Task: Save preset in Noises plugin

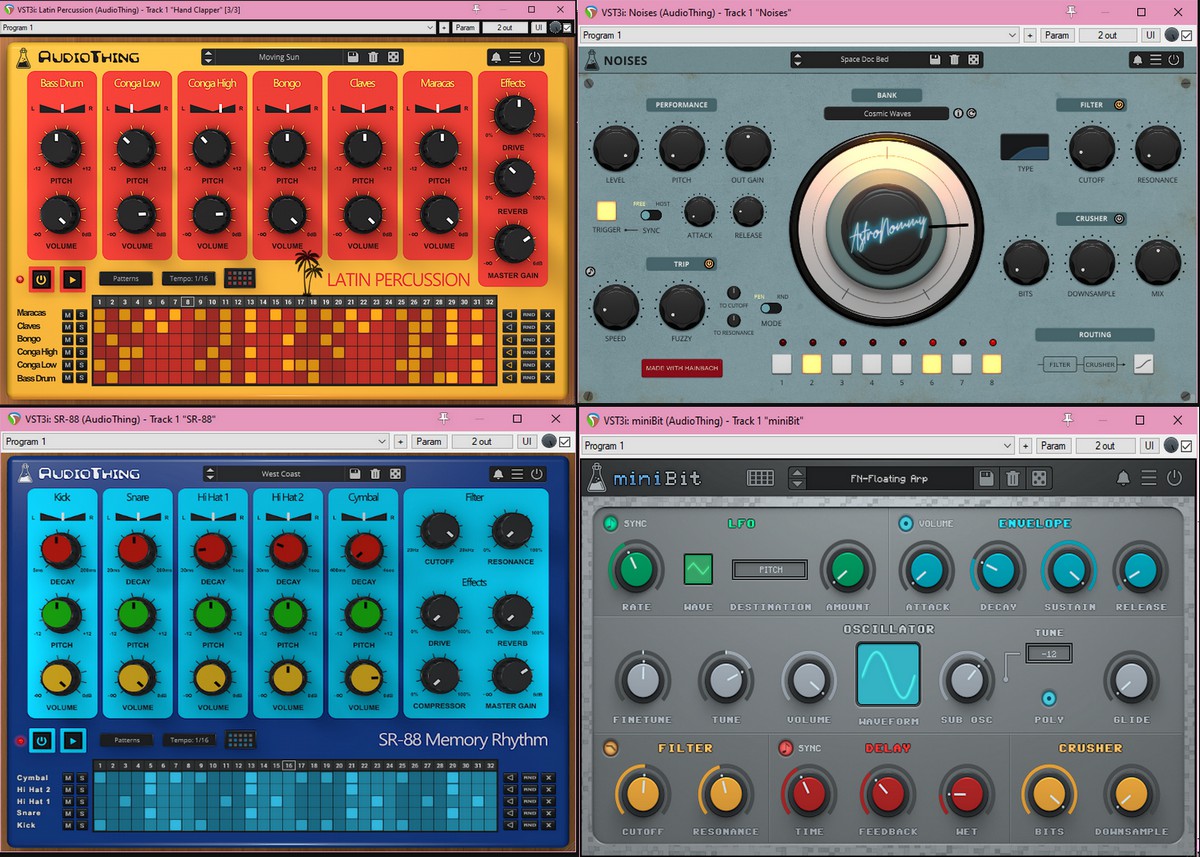Action: (935, 60)
